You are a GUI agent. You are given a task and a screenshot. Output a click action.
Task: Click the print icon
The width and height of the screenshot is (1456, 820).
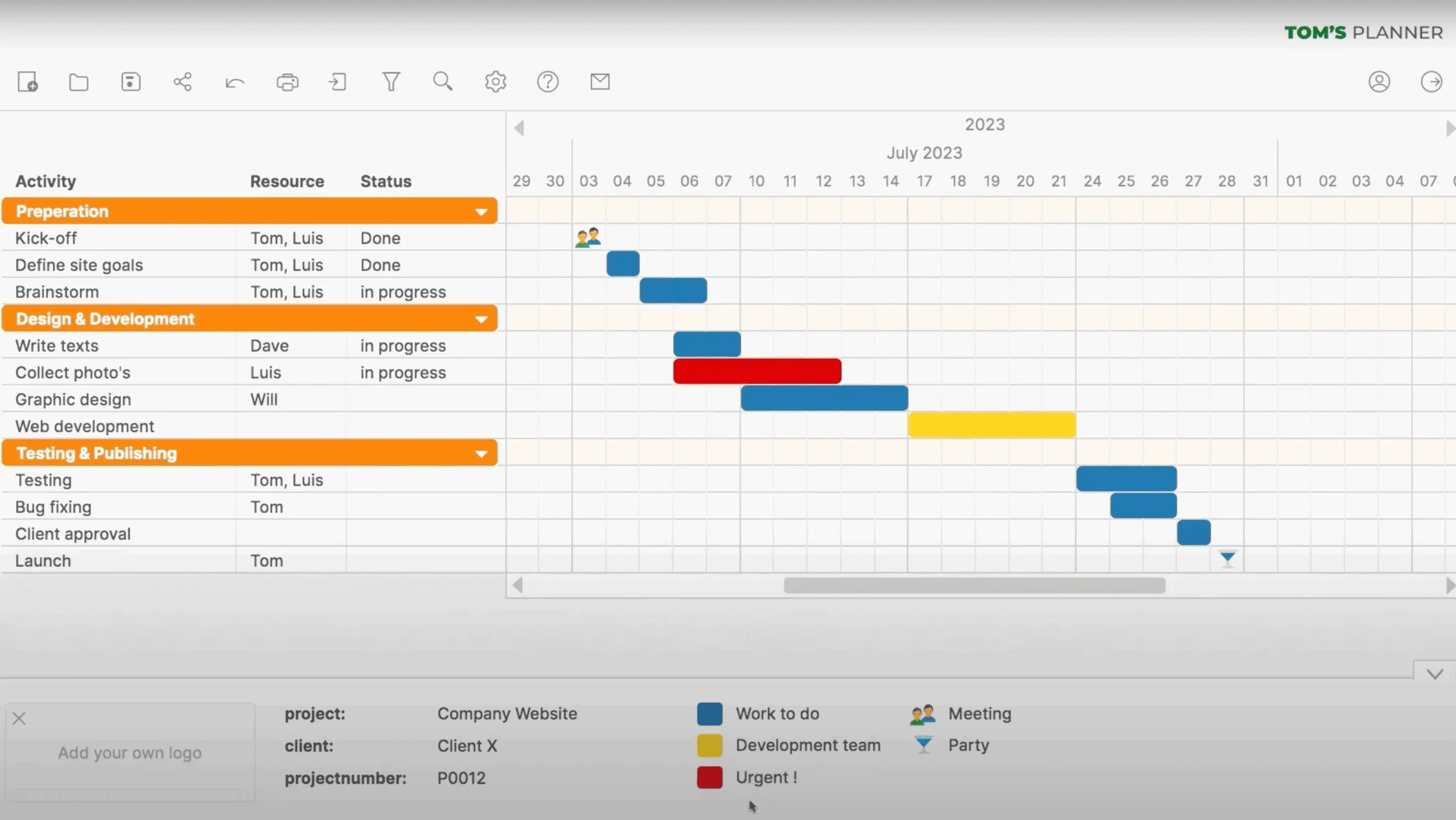[287, 83]
